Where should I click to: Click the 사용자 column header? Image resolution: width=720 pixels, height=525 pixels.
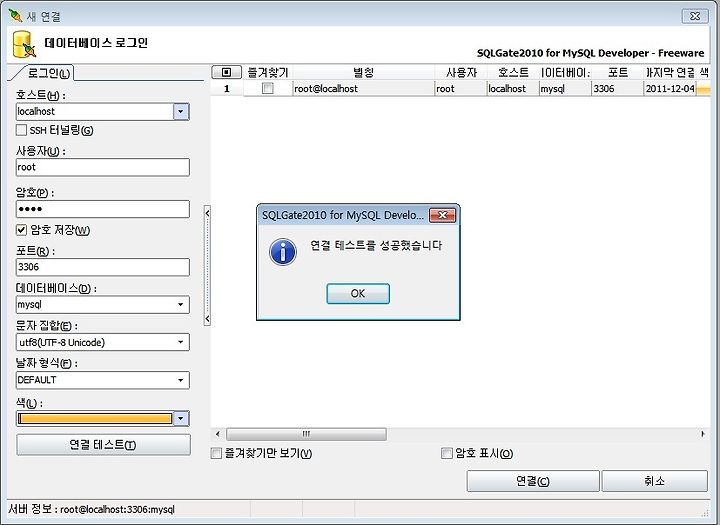tap(461, 72)
